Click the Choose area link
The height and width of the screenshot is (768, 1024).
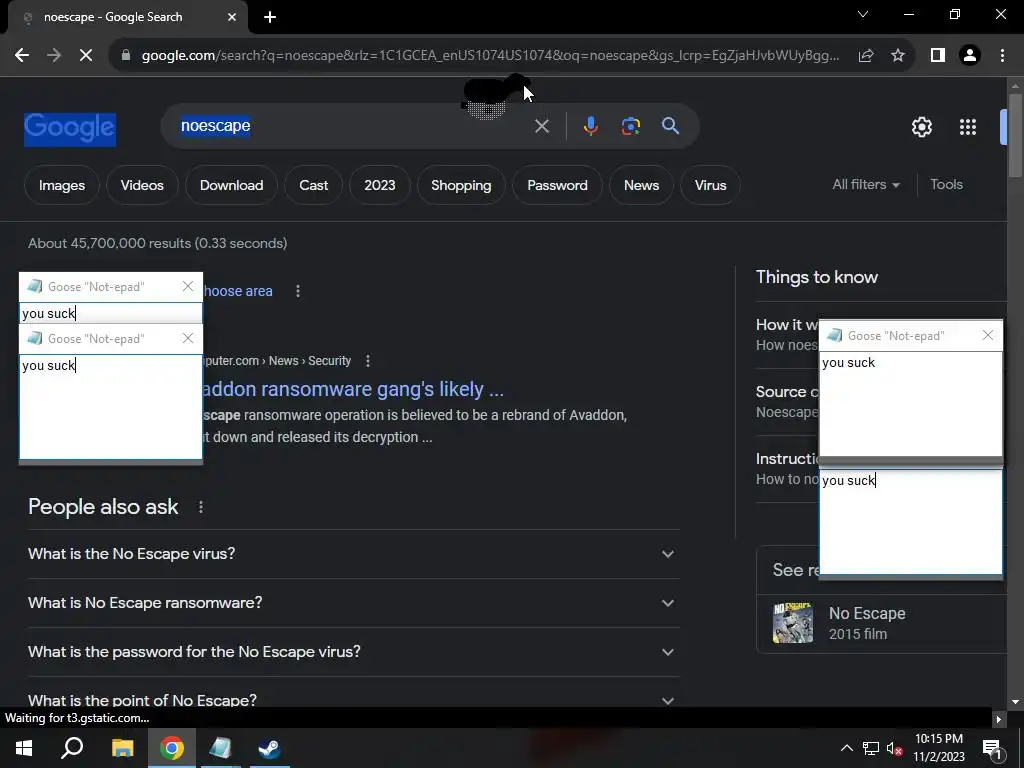pos(238,291)
